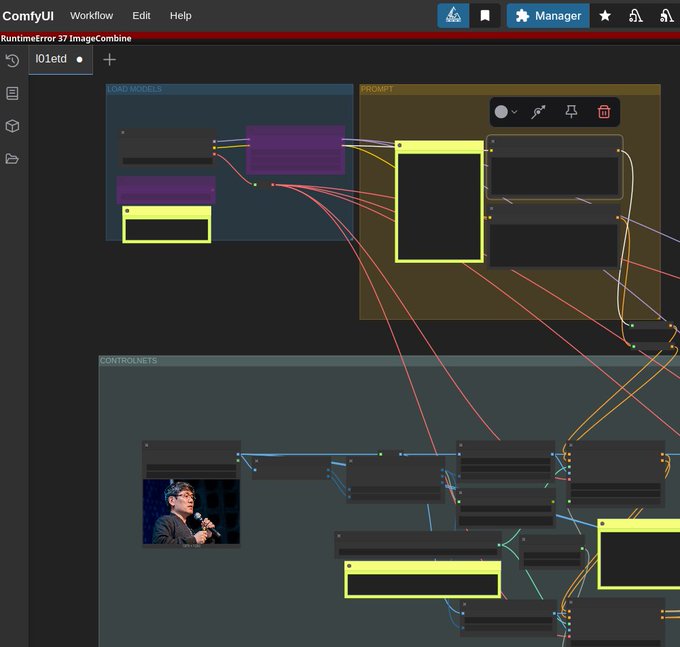
Task: Collapse the image loader node via its dot
Action: click(x=146, y=445)
